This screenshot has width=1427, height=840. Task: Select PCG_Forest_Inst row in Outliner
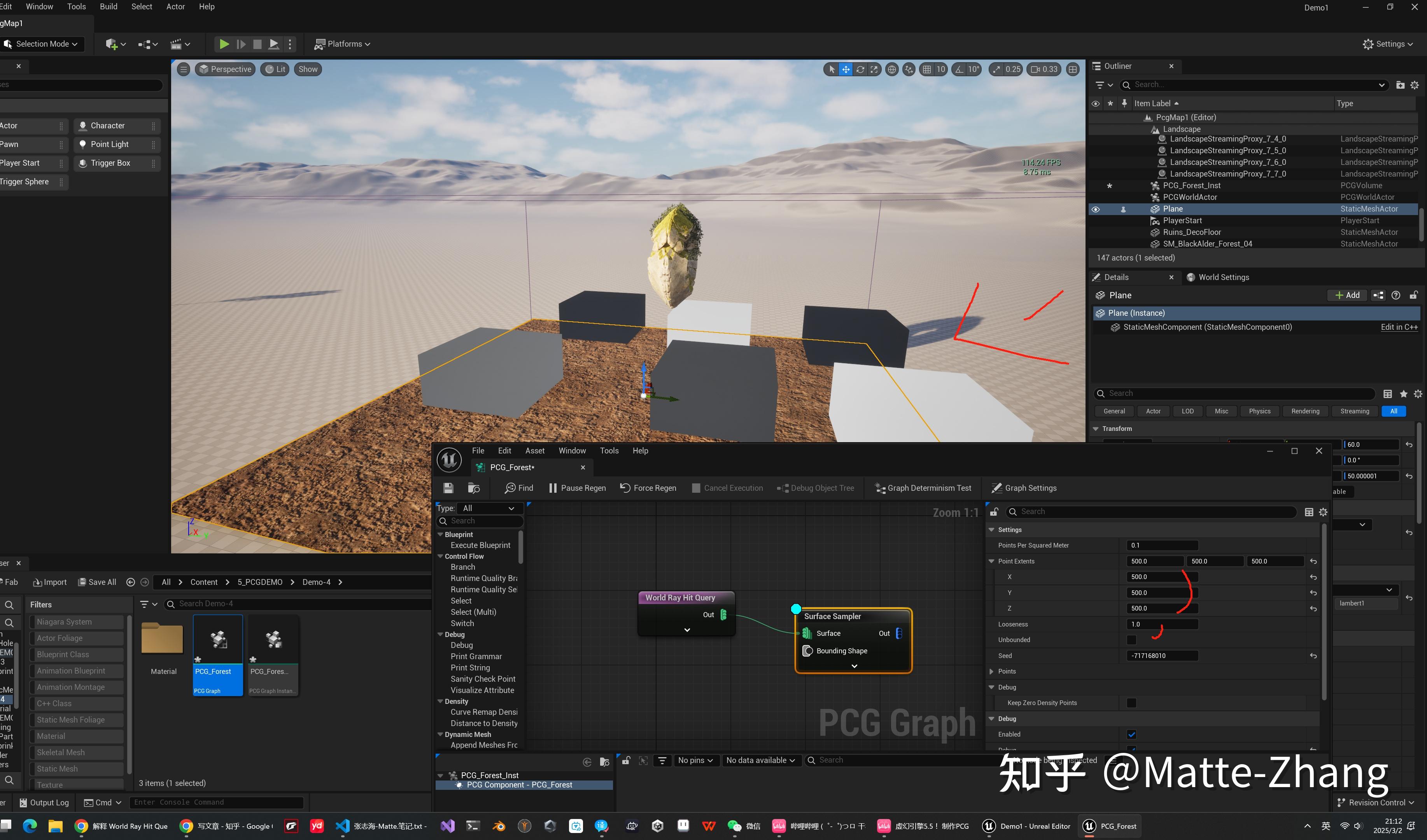click(x=1254, y=185)
